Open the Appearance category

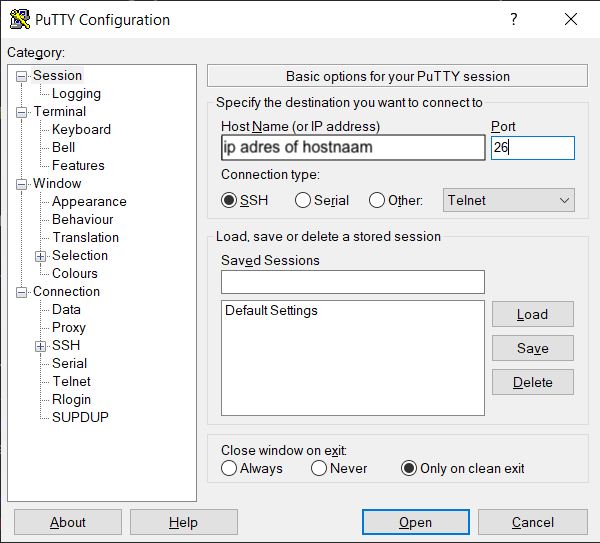(x=89, y=201)
